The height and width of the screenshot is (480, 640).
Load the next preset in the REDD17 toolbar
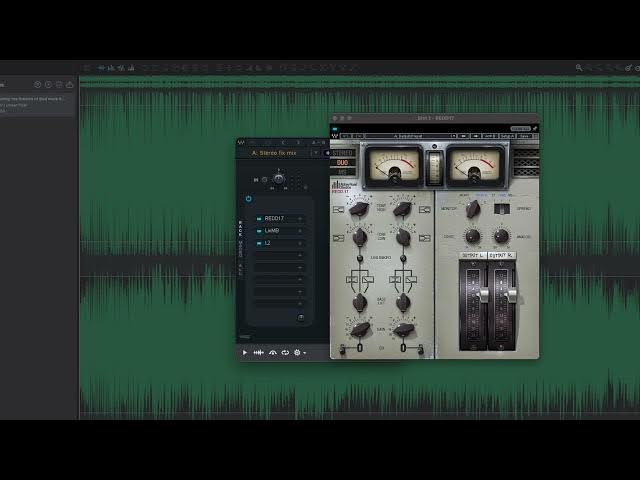click(476, 136)
